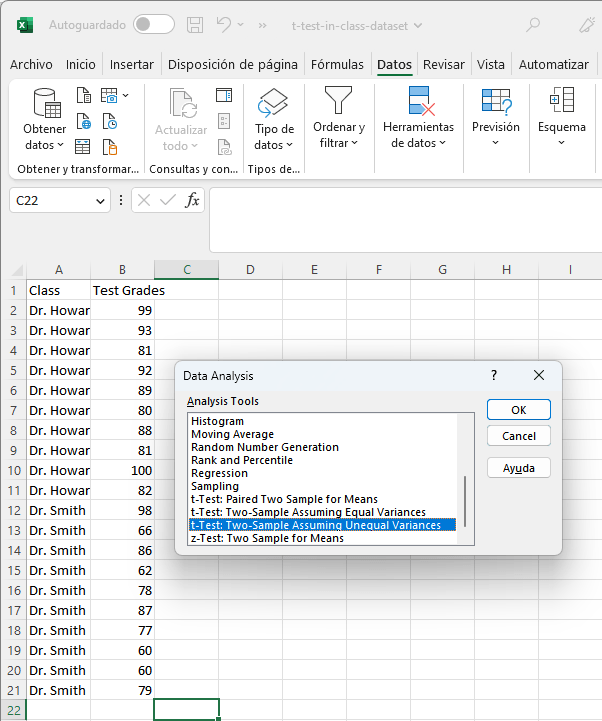This screenshot has height=721, width=602.
Task: Click the Undo arrow icon
Action: pos(226,24)
